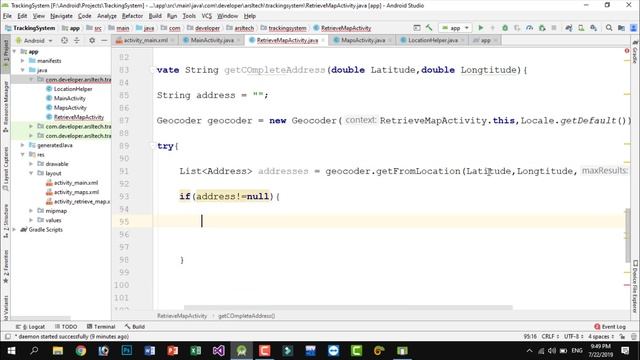The height and width of the screenshot is (360, 640).
Task: Open the Build menu
Action: [x=155, y=16]
